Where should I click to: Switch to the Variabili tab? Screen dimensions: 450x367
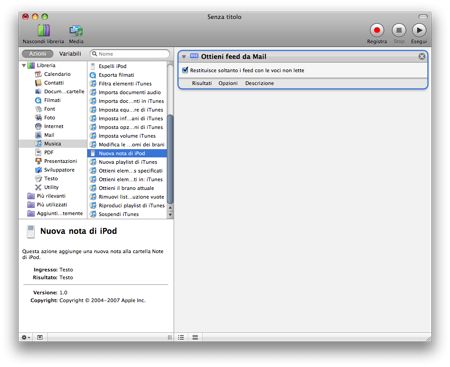coord(70,54)
